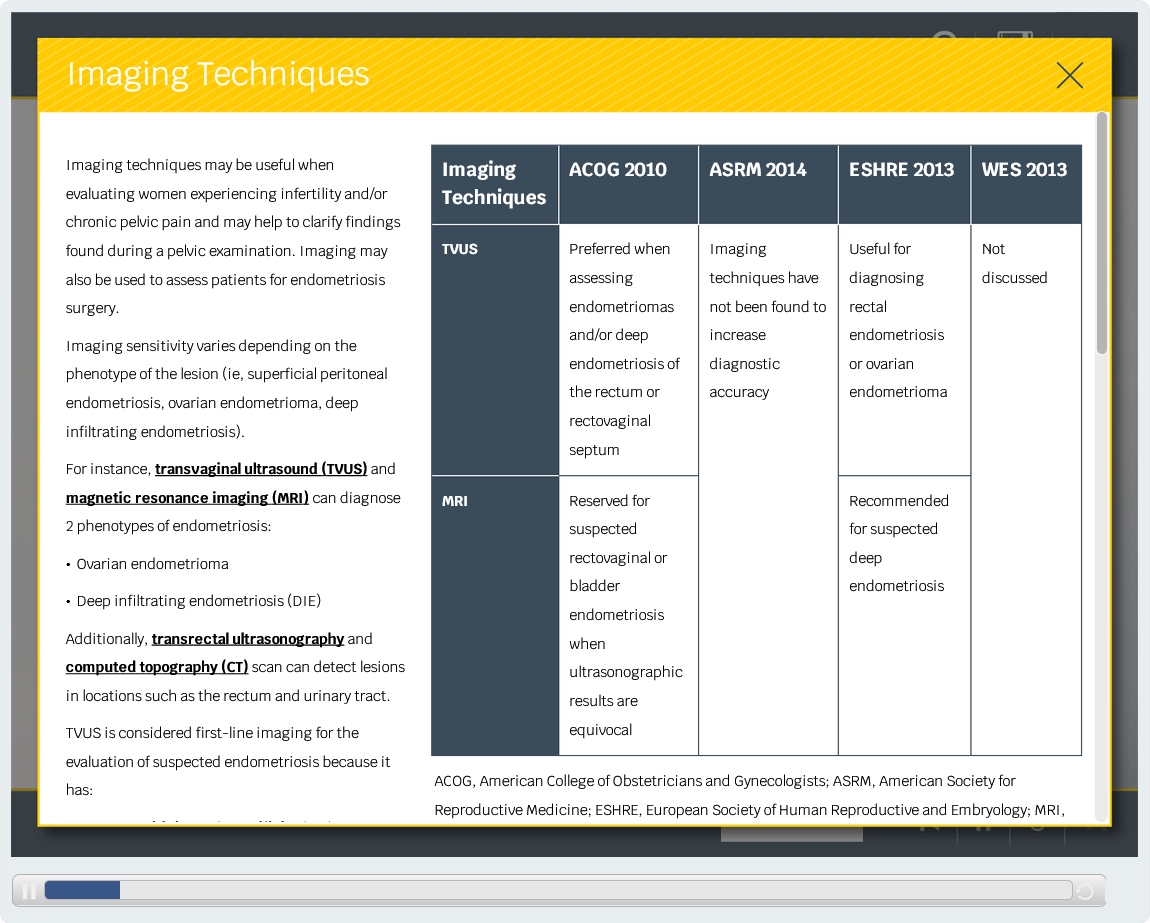
Task: Click 'Imaging sensitivity varies depending' paragraph
Action: [x=227, y=389]
